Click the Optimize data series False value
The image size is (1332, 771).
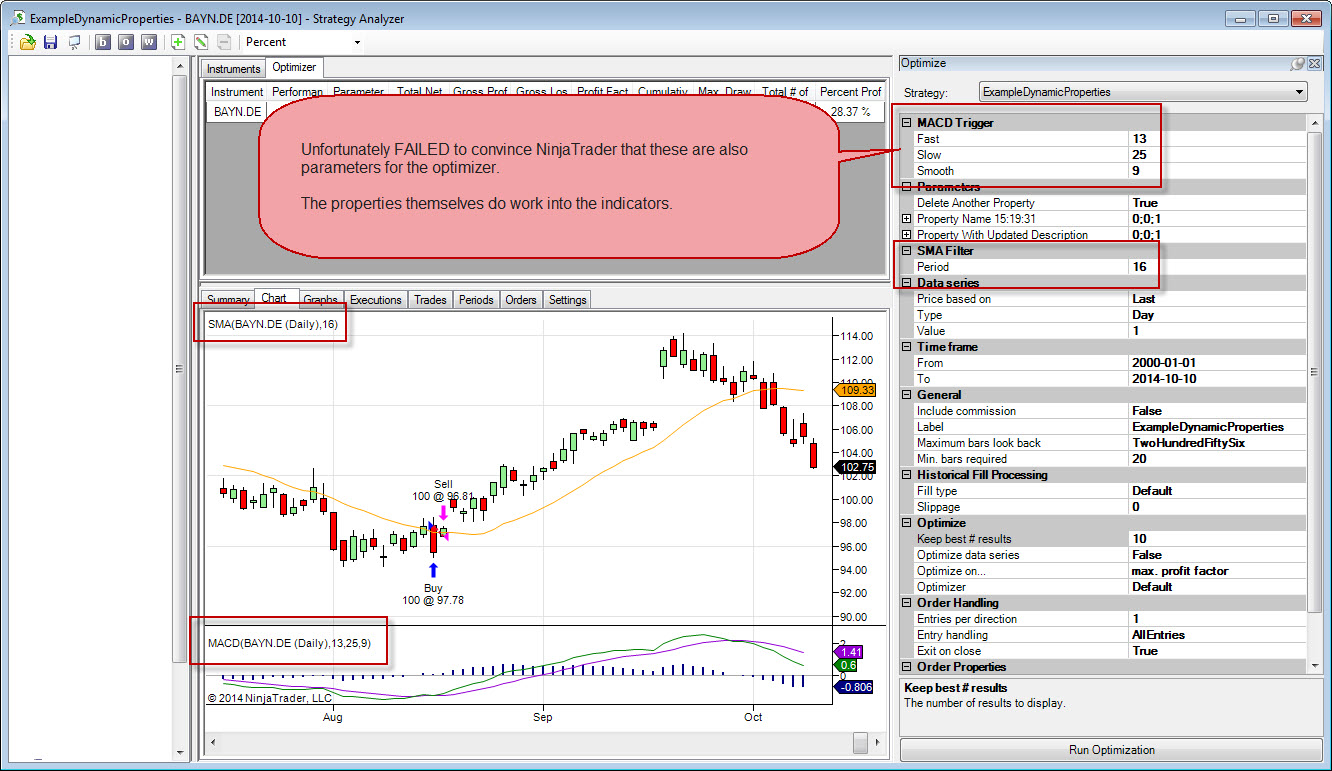point(1218,555)
